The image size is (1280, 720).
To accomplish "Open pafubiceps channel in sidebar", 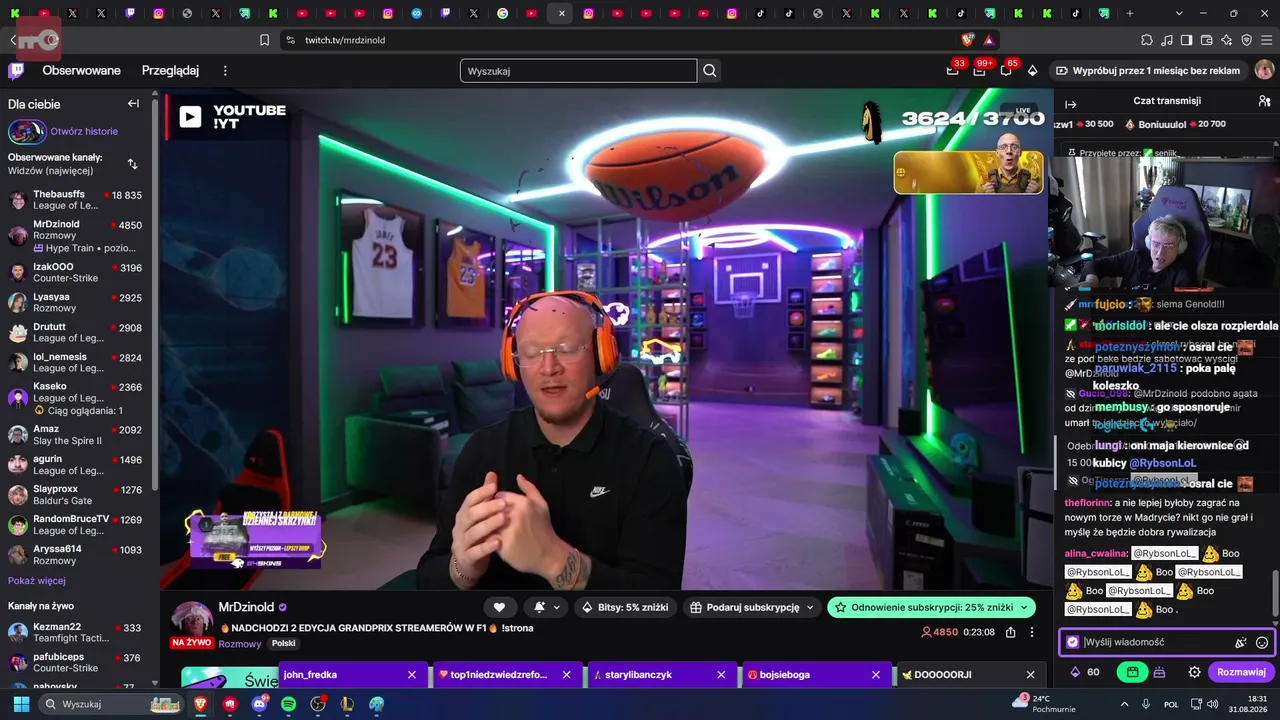I will (x=75, y=663).
